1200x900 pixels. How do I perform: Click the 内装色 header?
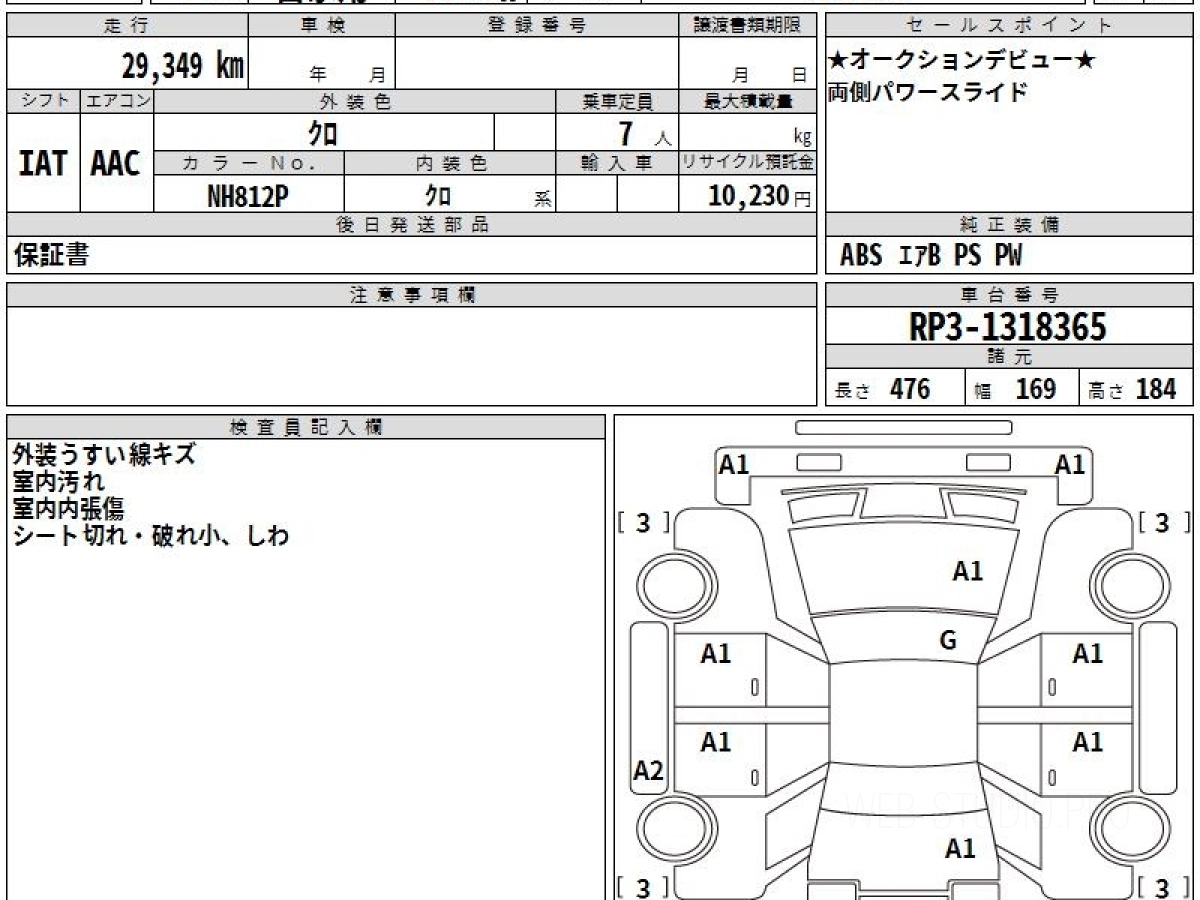[x=450, y=163]
